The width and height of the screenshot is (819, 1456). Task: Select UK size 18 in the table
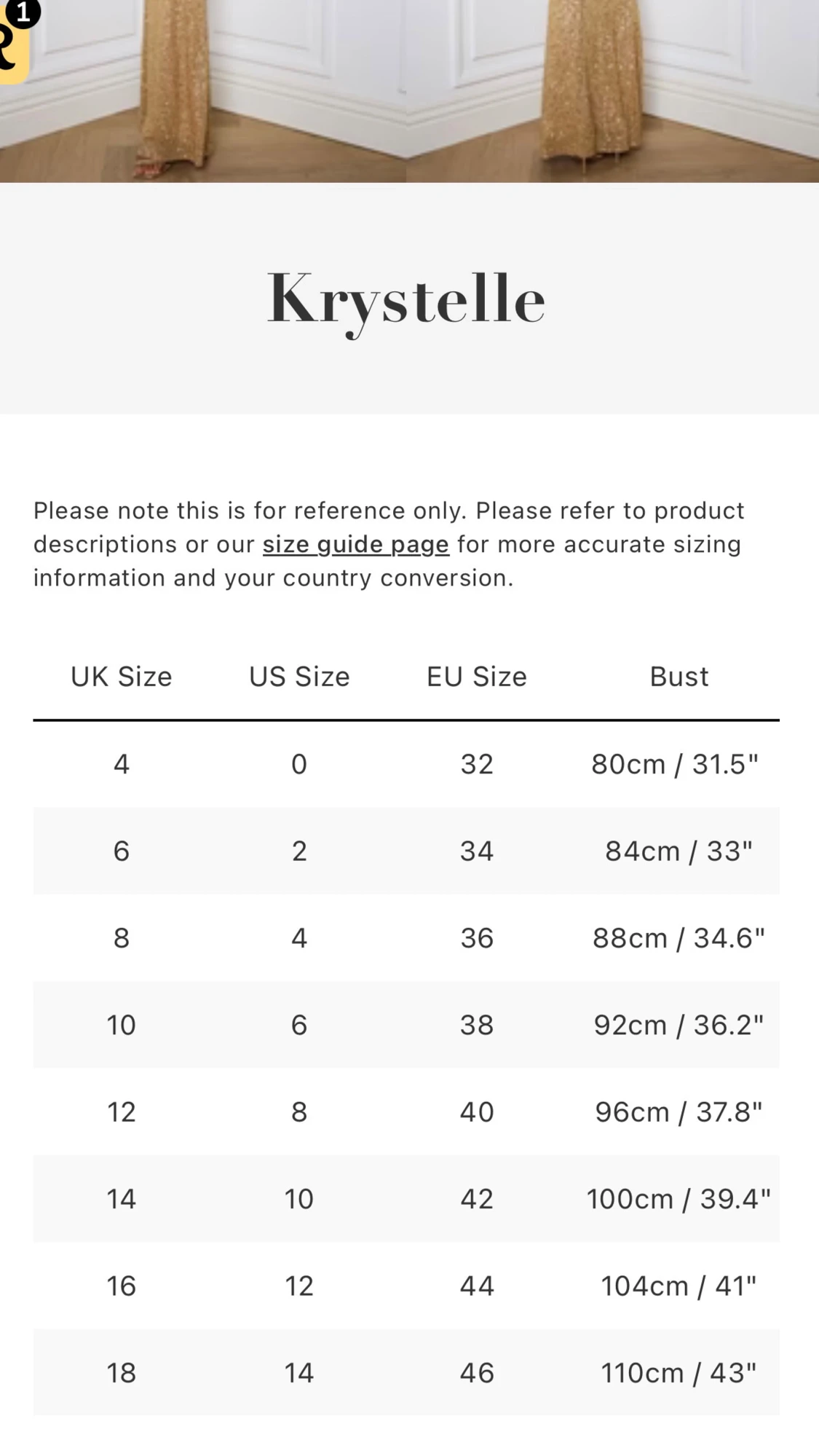(x=122, y=1373)
